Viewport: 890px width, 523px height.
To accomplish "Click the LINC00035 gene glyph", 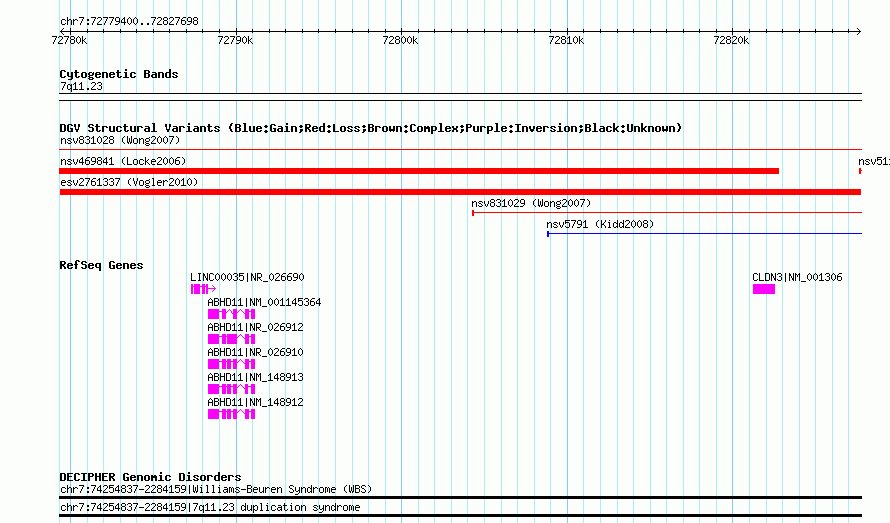I will (203, 289).
